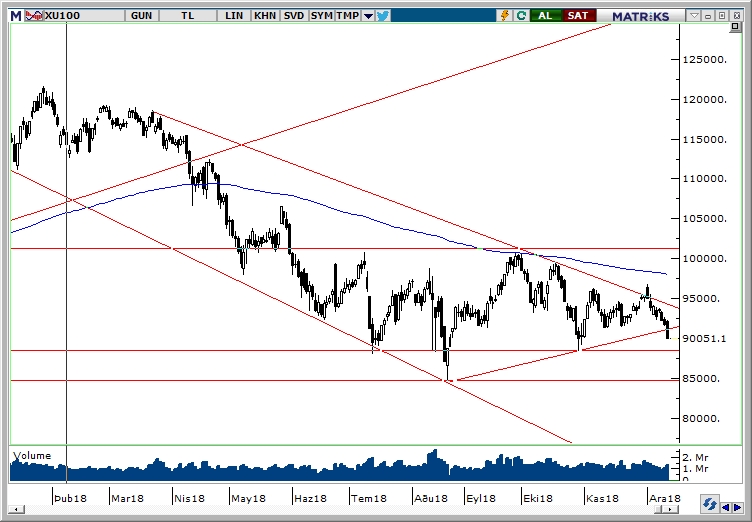Click the 110000 price axis label
Image resolution: width=752 pixels, height=522 pixels.
705,179
